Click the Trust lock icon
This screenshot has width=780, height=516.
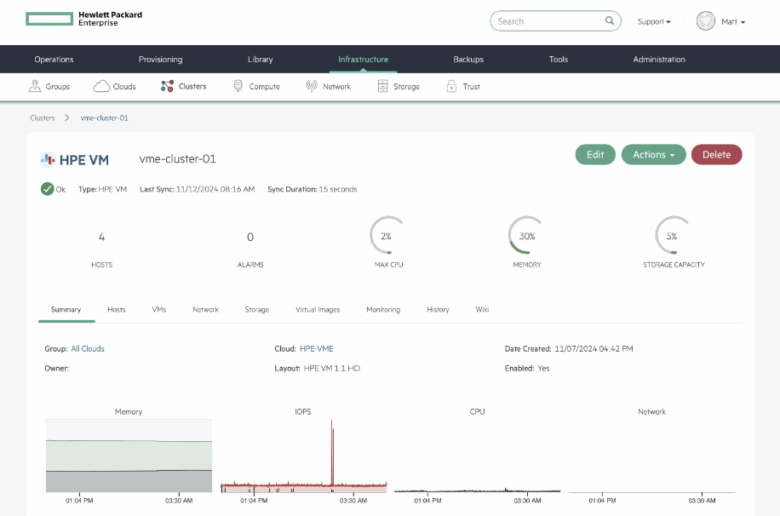click(450, 87)
